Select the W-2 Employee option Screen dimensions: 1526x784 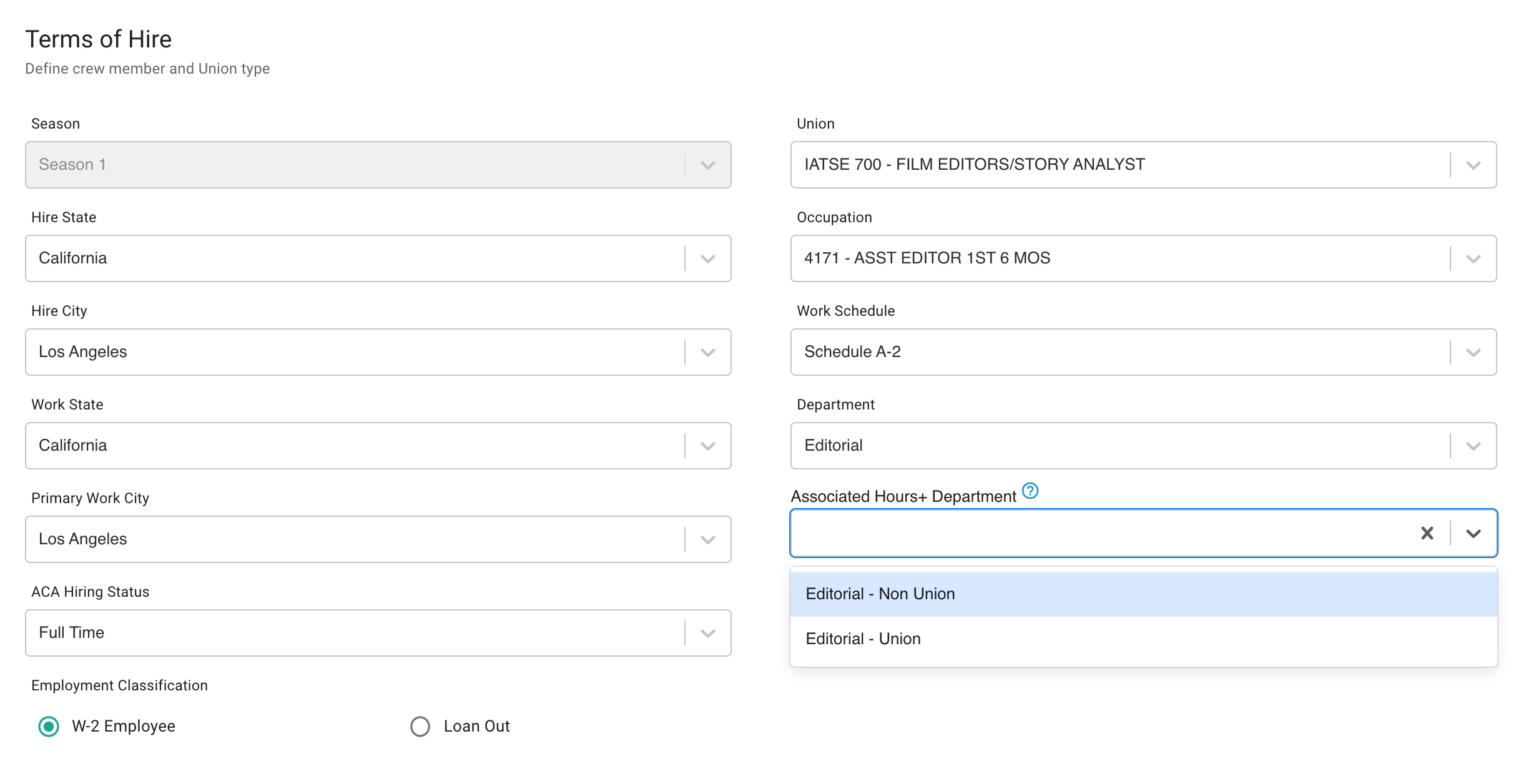click(x=49, y=726)
